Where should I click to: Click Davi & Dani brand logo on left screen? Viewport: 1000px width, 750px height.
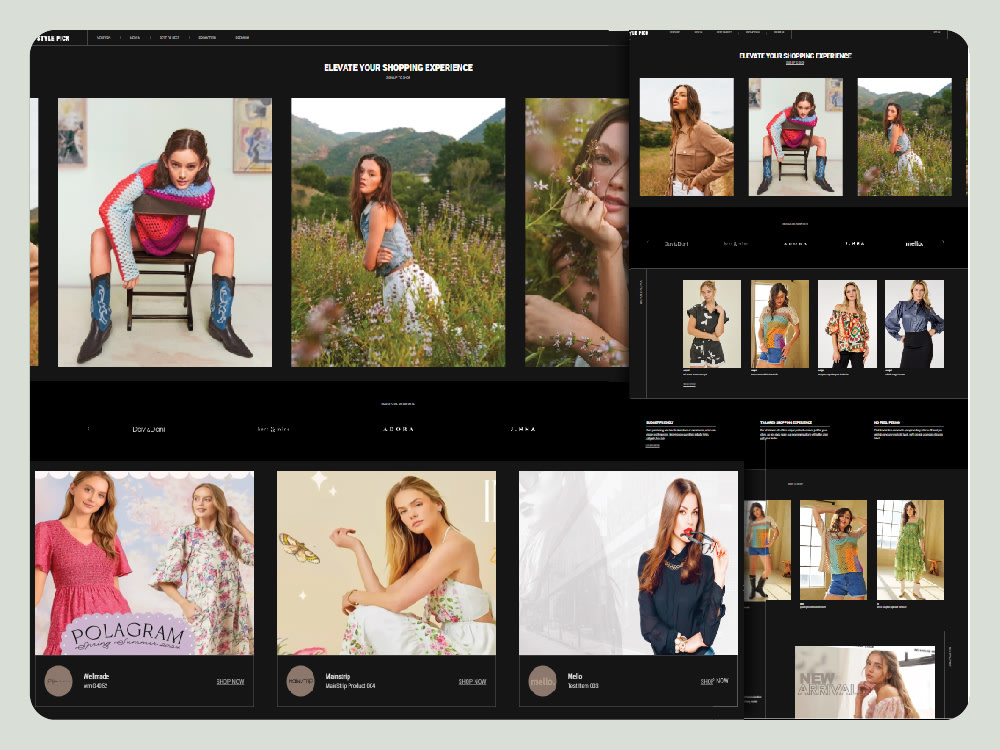point(149,429)
